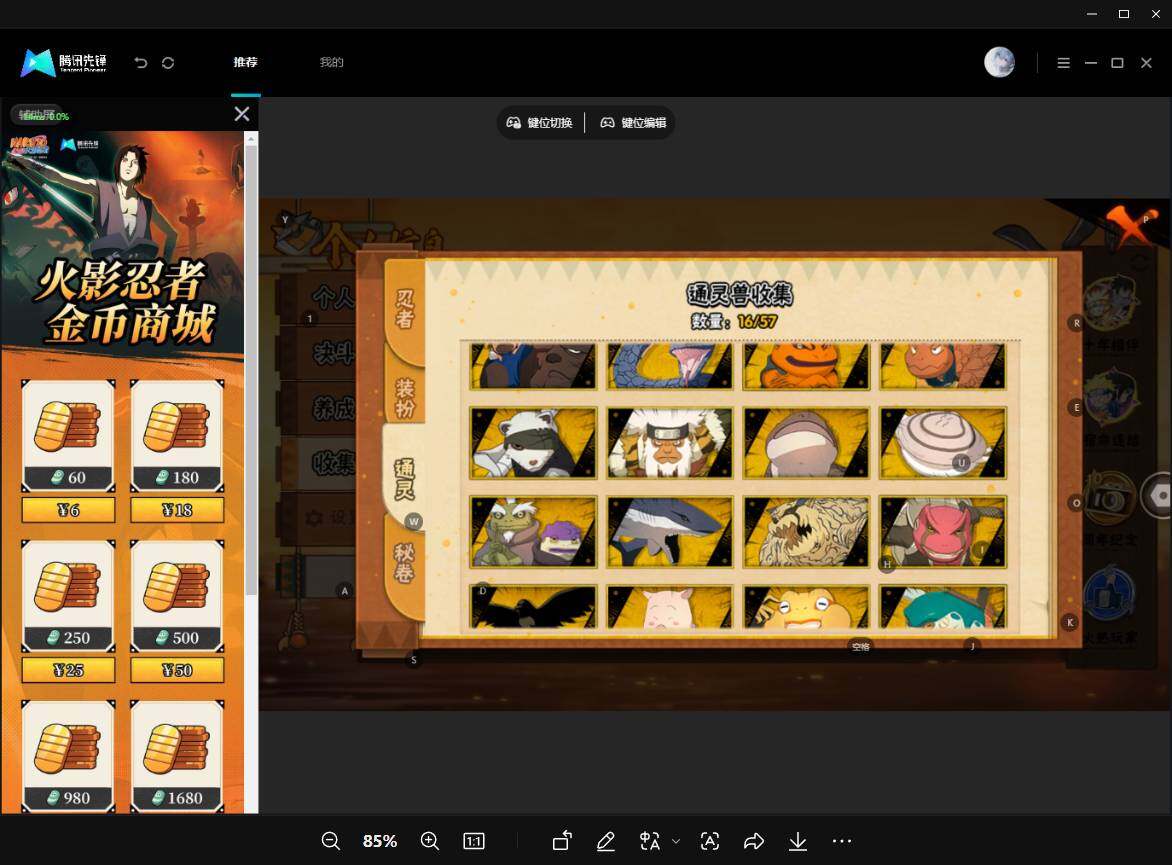Buy the 60 gold pack for ¥6
The image size is (1172, 865).
click(68, 510)
